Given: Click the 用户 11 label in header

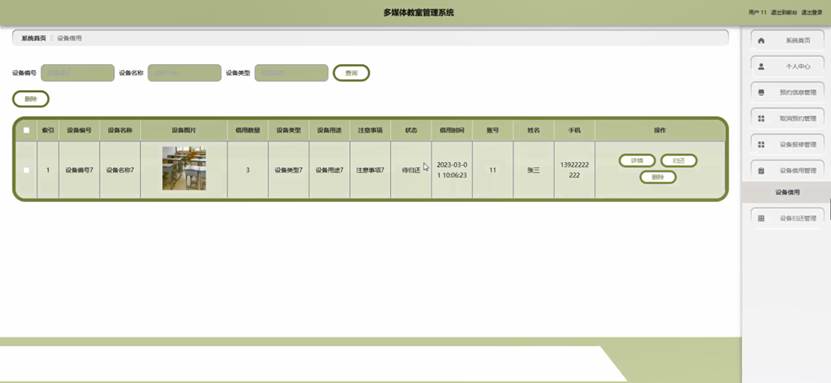Looking at the screenshot, I should [x=757, y=12].
